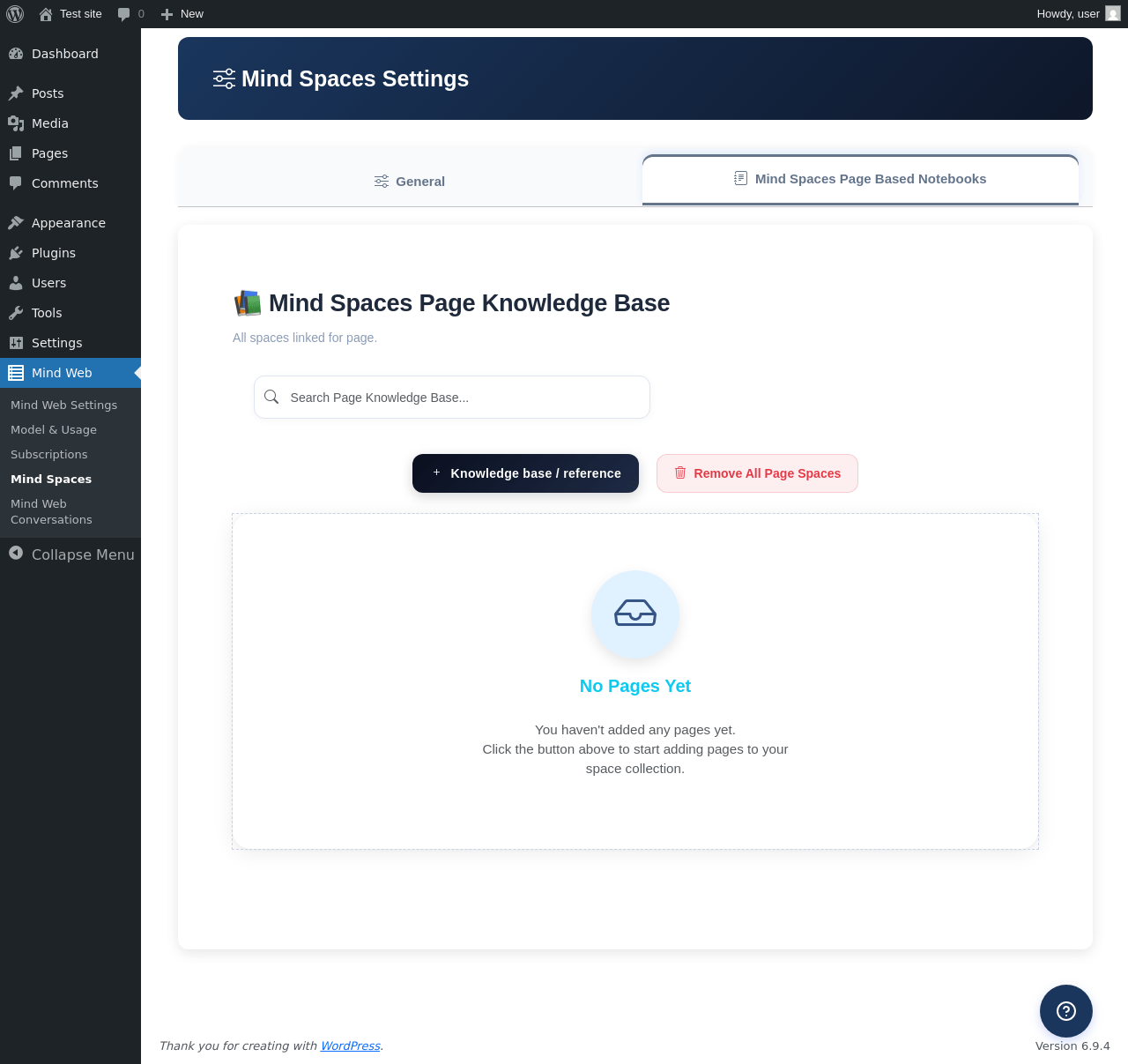Open comments bubble in admin bar
Image resolution: width=1128 pixels, height=1064 pixels.
[124, 14]
